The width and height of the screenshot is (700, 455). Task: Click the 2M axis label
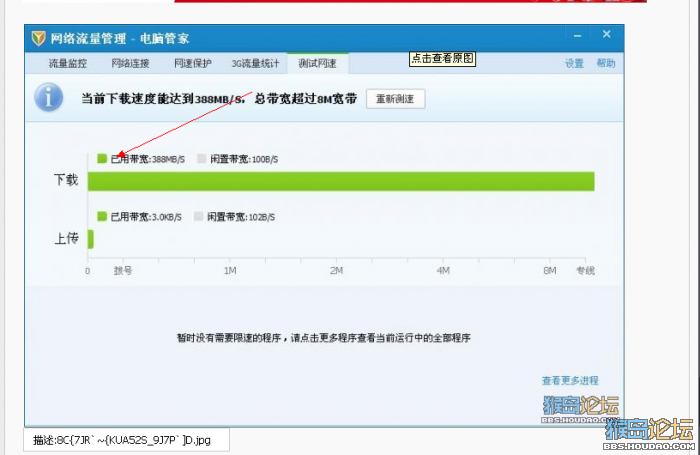(337, 271)
